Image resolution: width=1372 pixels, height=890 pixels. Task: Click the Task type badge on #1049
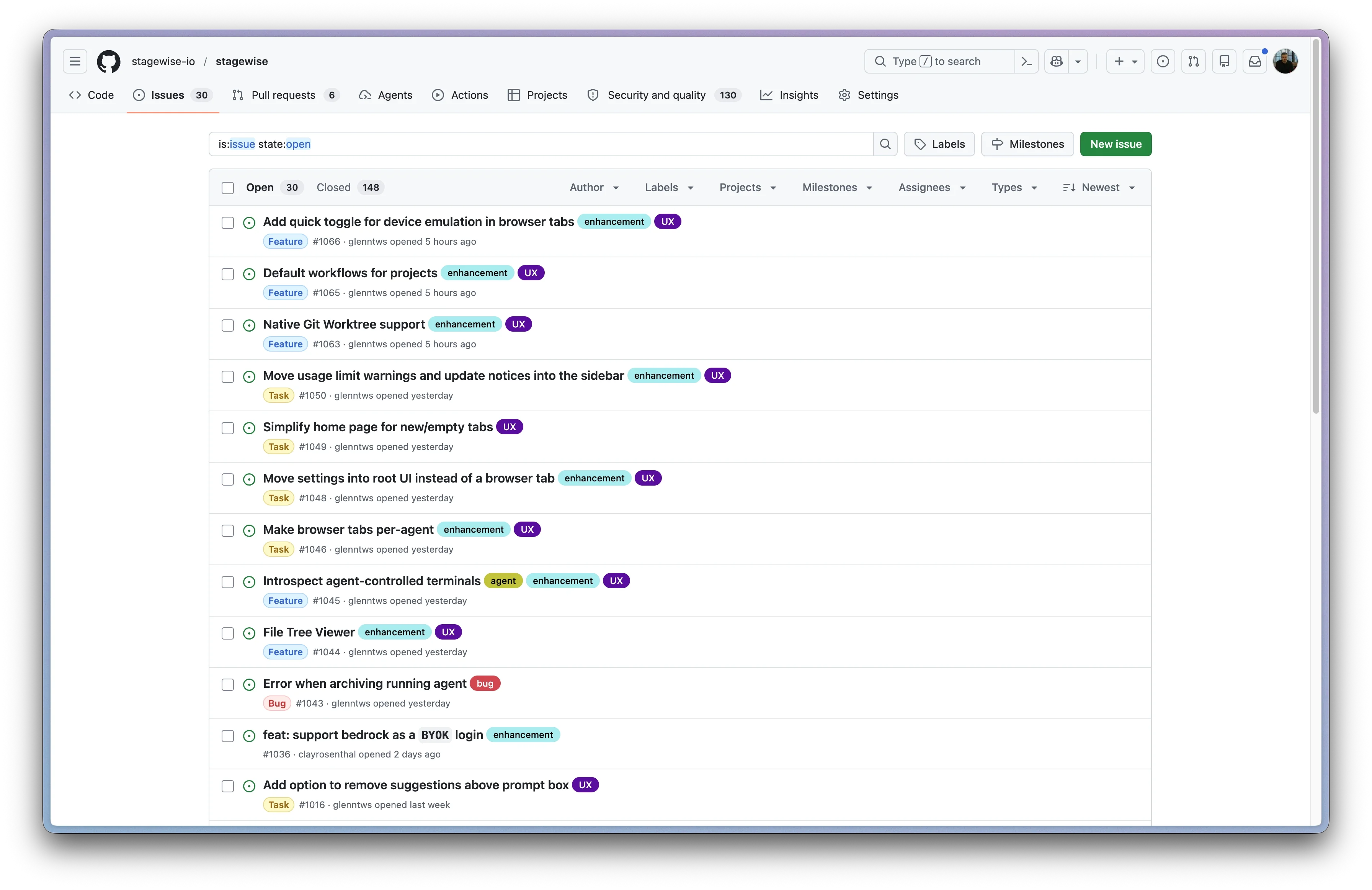tap(278, 447)
